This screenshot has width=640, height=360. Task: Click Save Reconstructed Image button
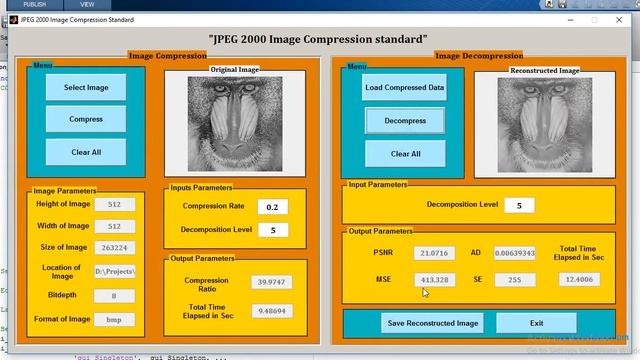coord(433,323)
